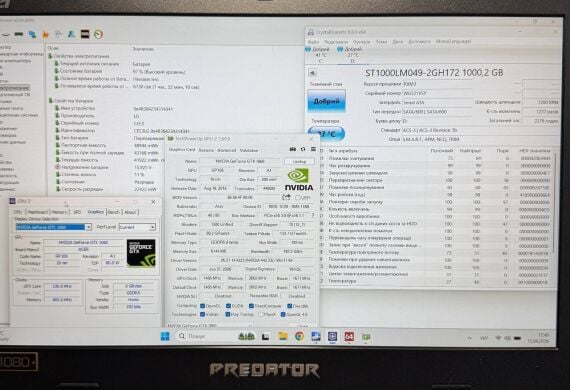Open the CPU tab in CPU-Z
570x390 pixels.
tap(18, 212)
